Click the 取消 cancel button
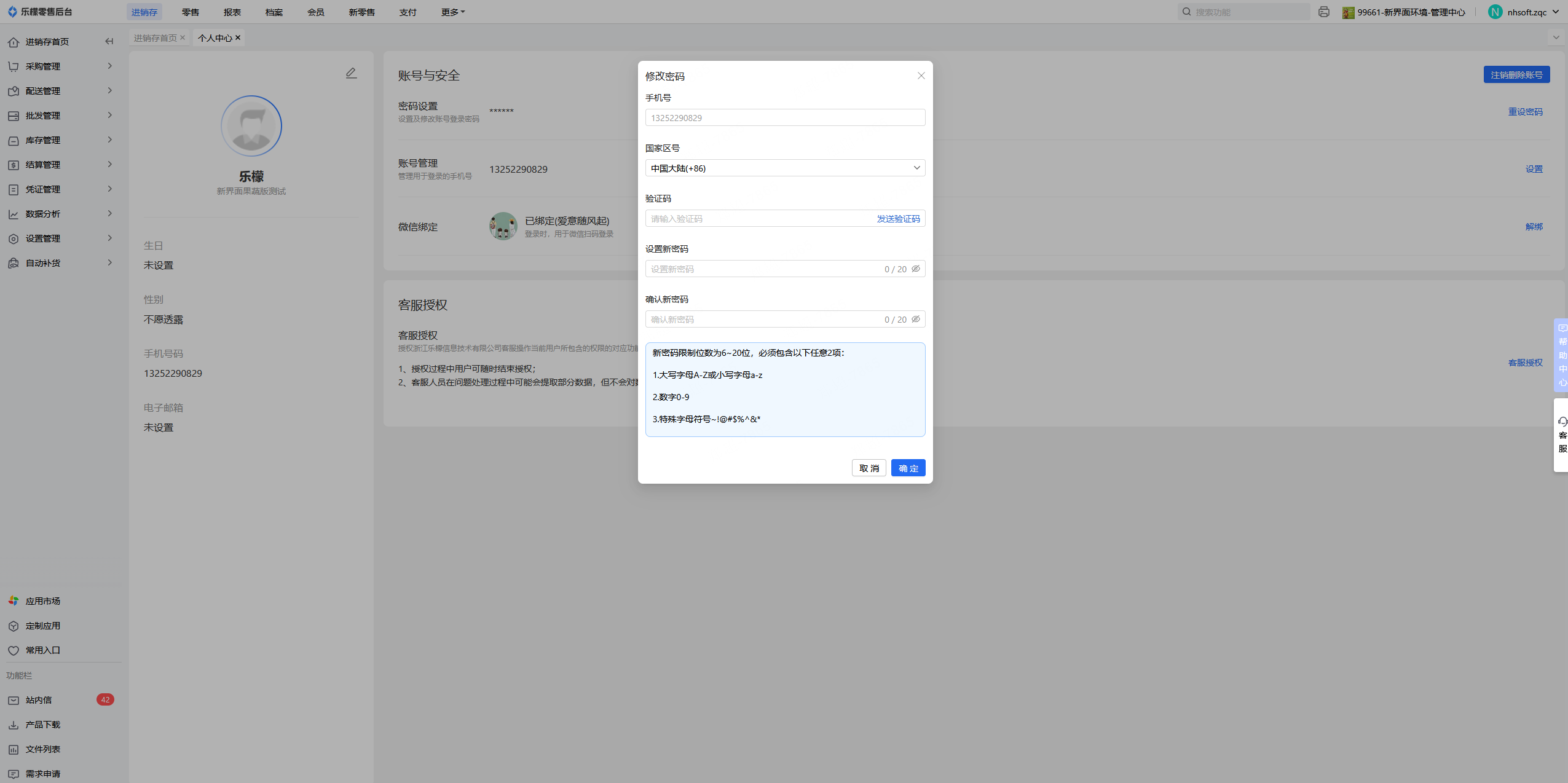The height and width of the screenshot is (783, 1568). point(869,468)
